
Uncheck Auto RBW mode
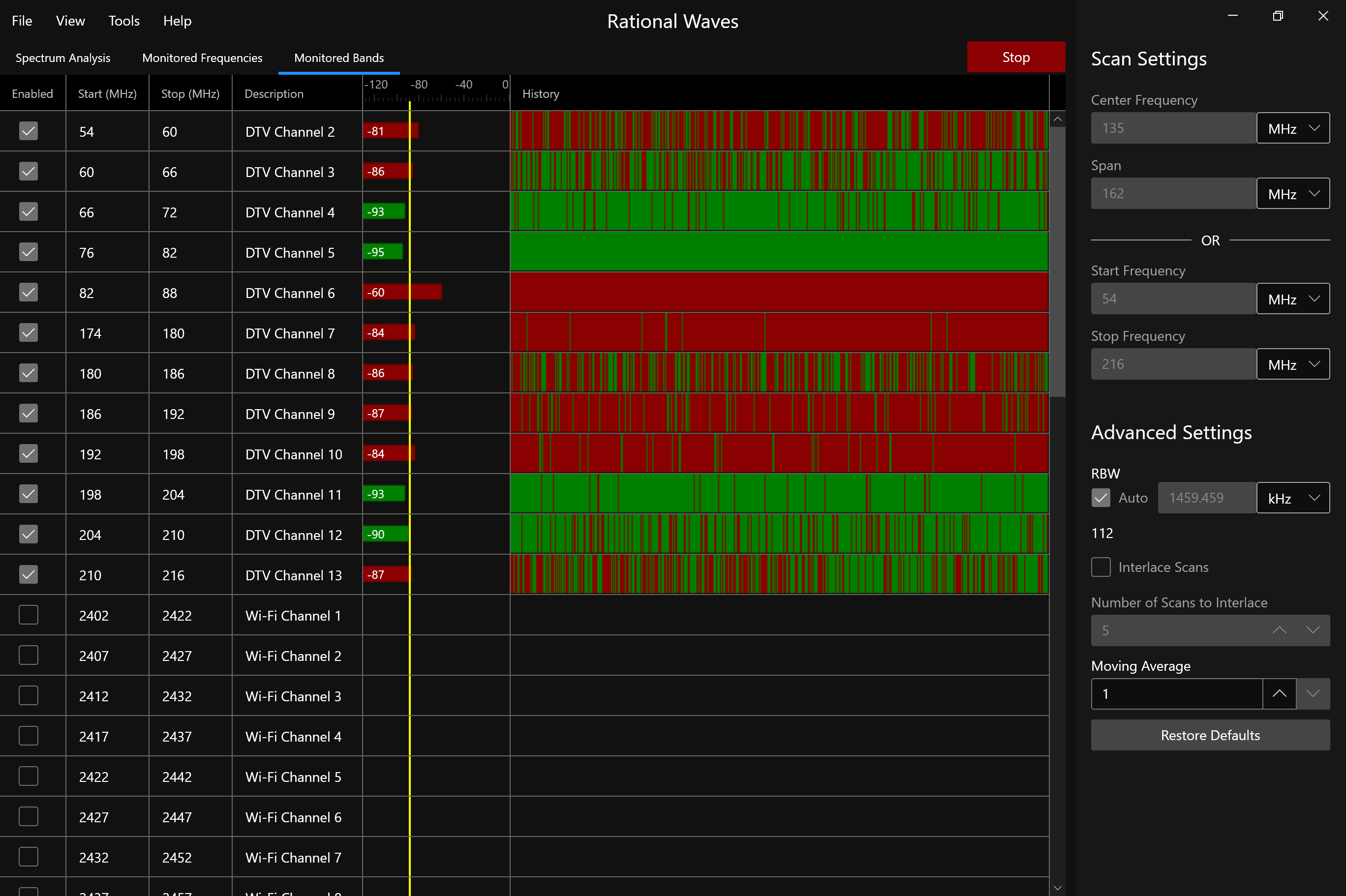tap(1101, 498)
